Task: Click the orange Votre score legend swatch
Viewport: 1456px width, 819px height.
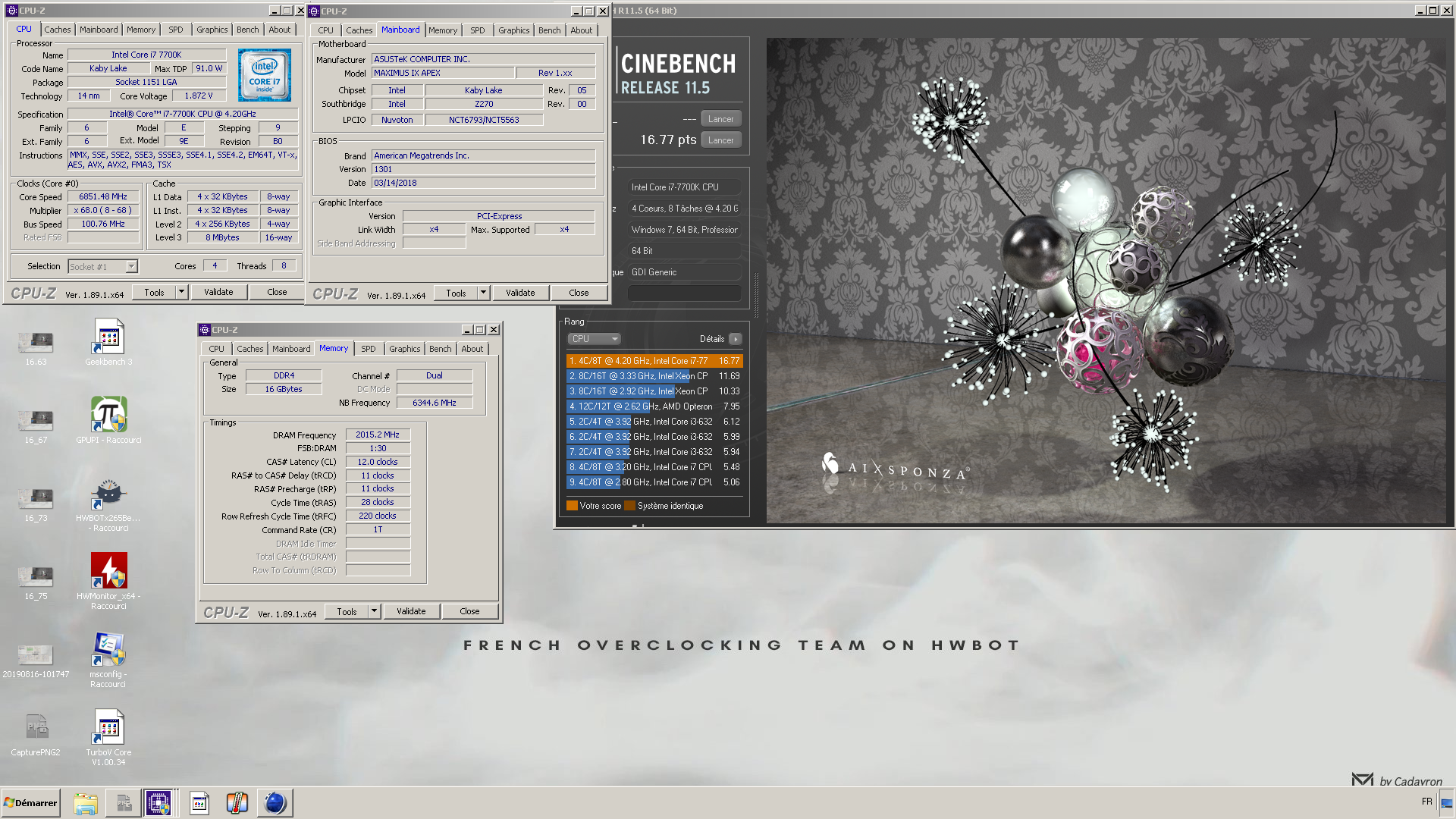Action: coord(572,506)
